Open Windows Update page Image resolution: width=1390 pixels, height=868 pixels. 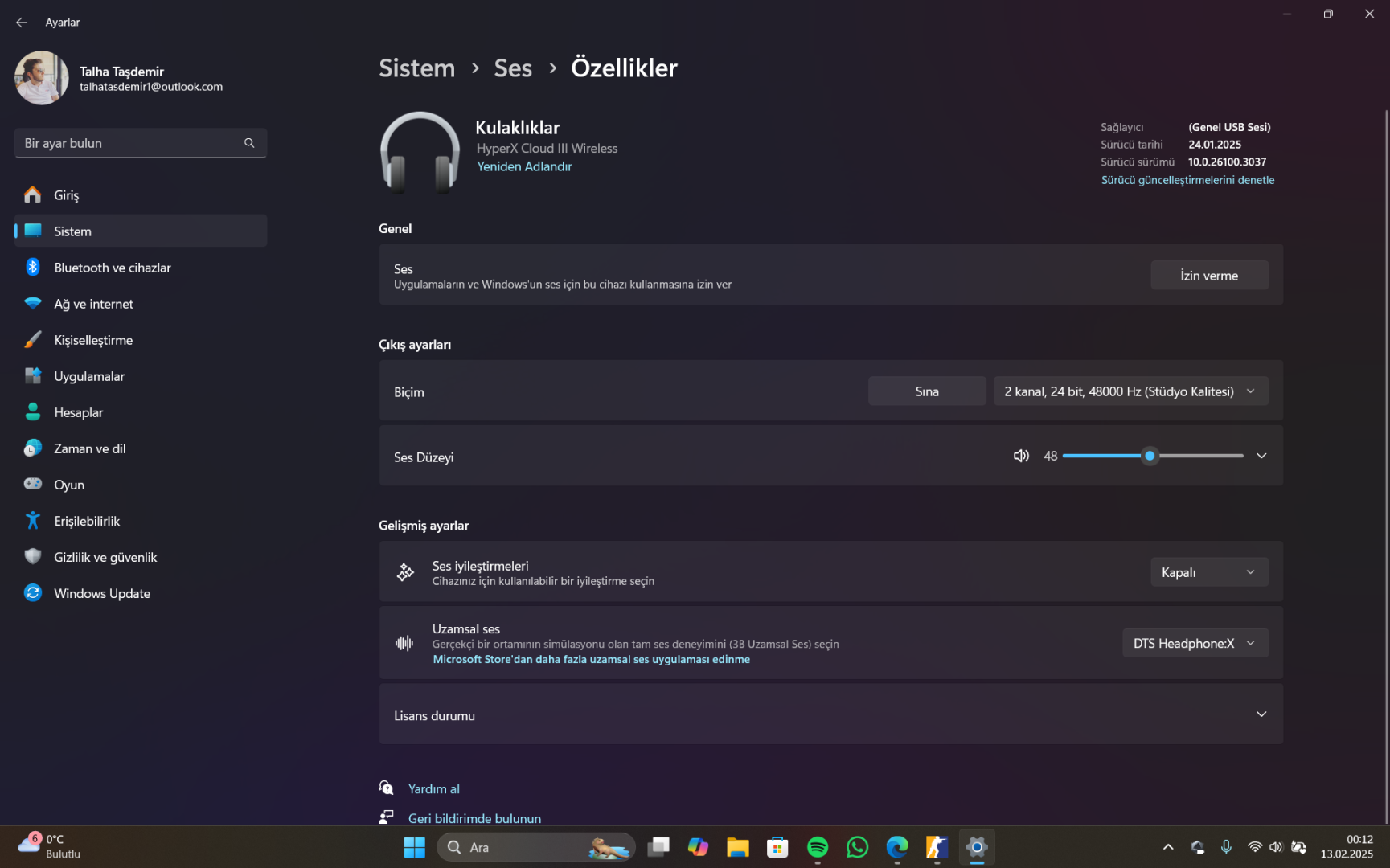click(141, 593)
